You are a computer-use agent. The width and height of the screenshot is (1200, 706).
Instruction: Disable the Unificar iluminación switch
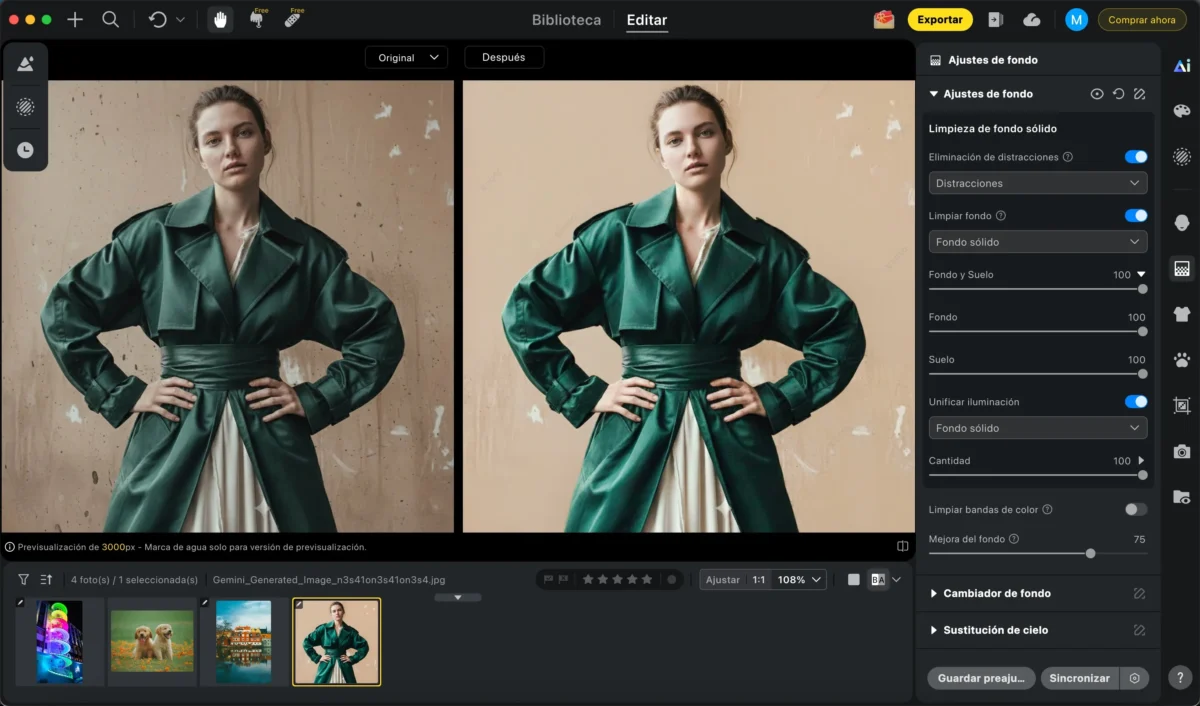point(1135,402)
